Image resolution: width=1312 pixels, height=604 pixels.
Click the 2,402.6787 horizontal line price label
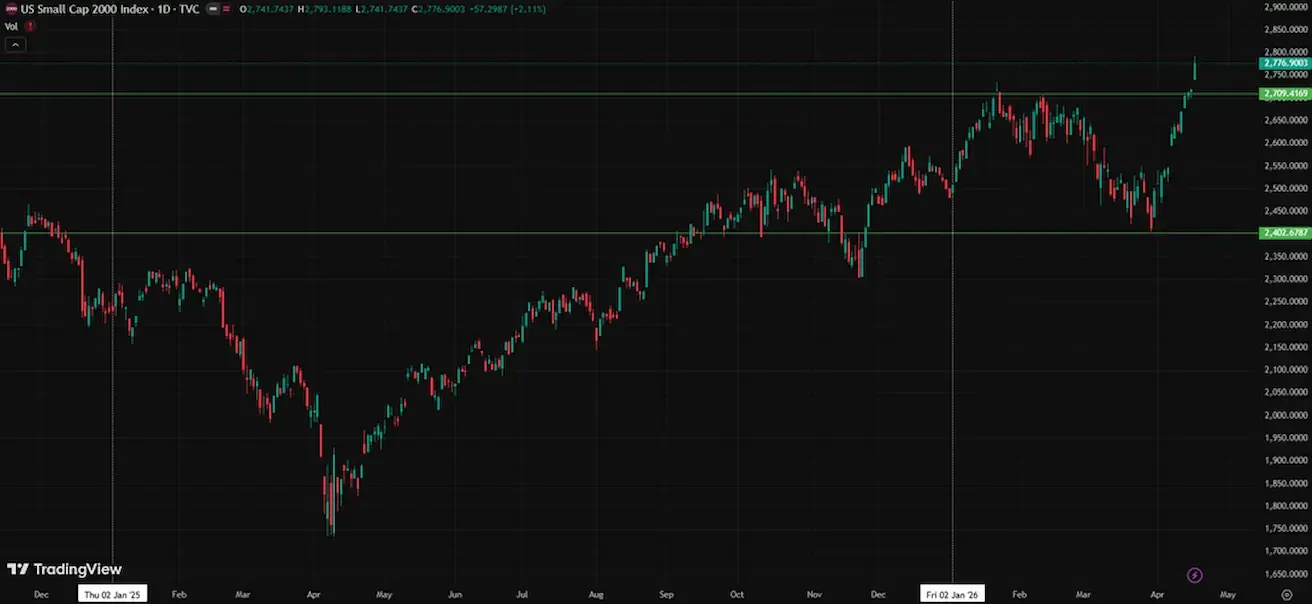pos(1284,233)
